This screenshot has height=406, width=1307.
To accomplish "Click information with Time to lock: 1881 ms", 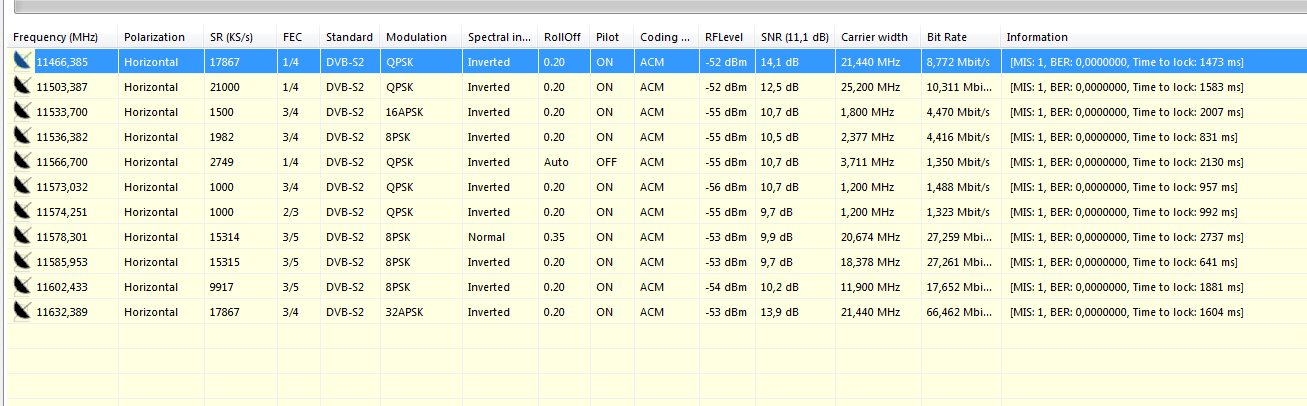I will click(x=1127, y=287).
